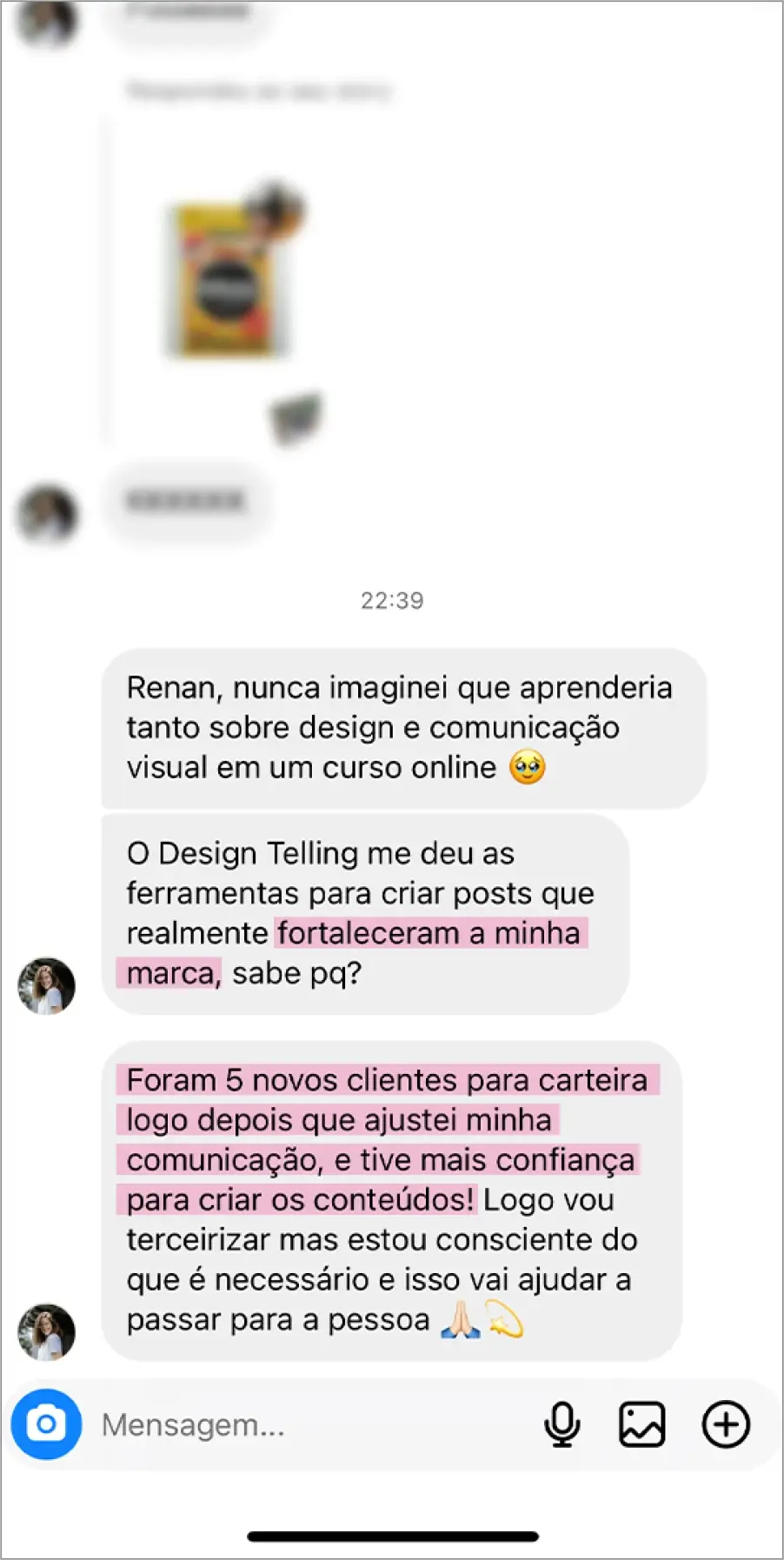The height and width of the screenshot is (1560, 784).
Task: Select the message starting "Renan, nunca imaginei"
Action: tap(404, 728)
